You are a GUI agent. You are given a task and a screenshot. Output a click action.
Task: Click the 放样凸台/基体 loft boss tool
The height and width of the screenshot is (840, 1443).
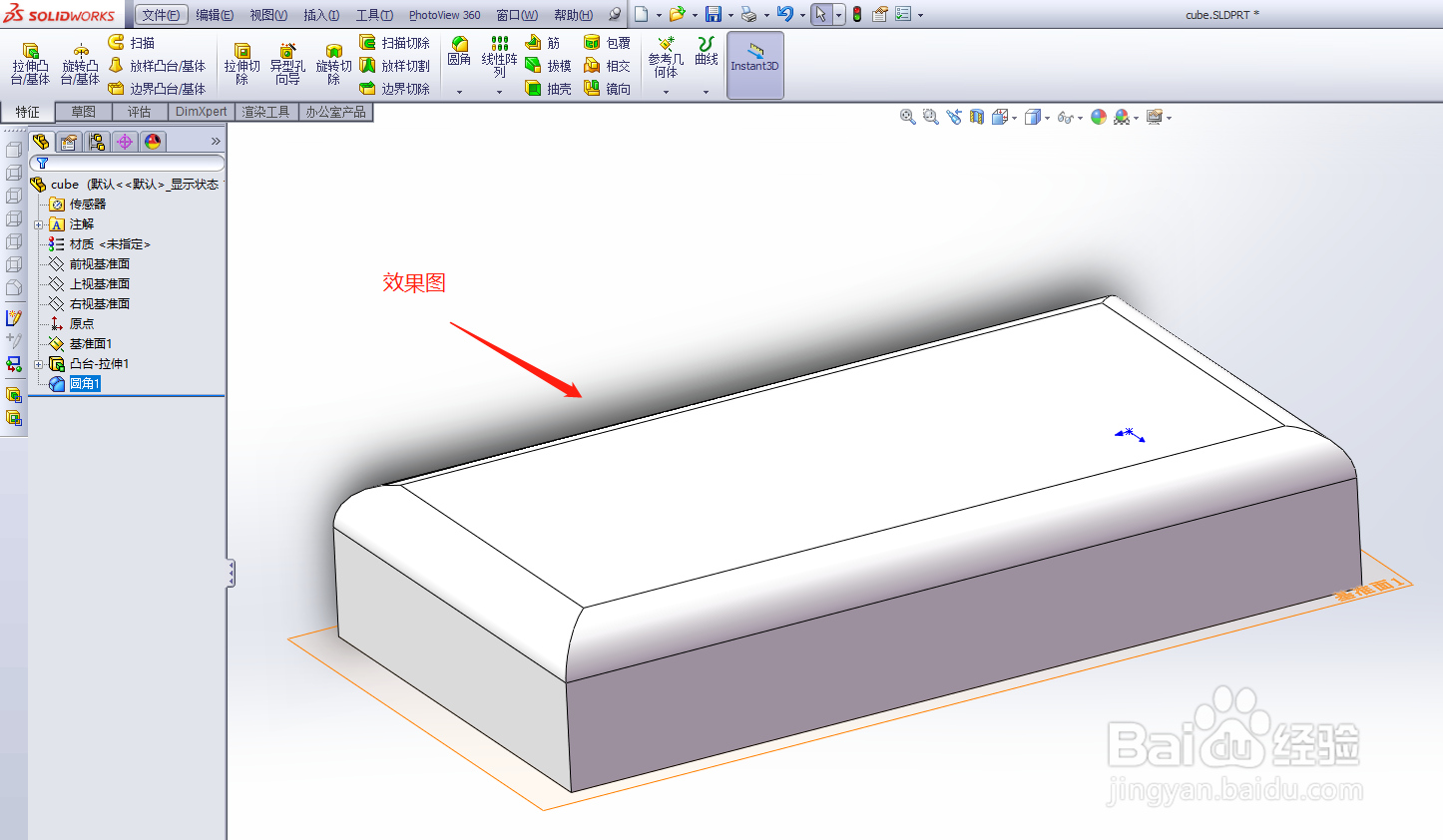(157, 66)
